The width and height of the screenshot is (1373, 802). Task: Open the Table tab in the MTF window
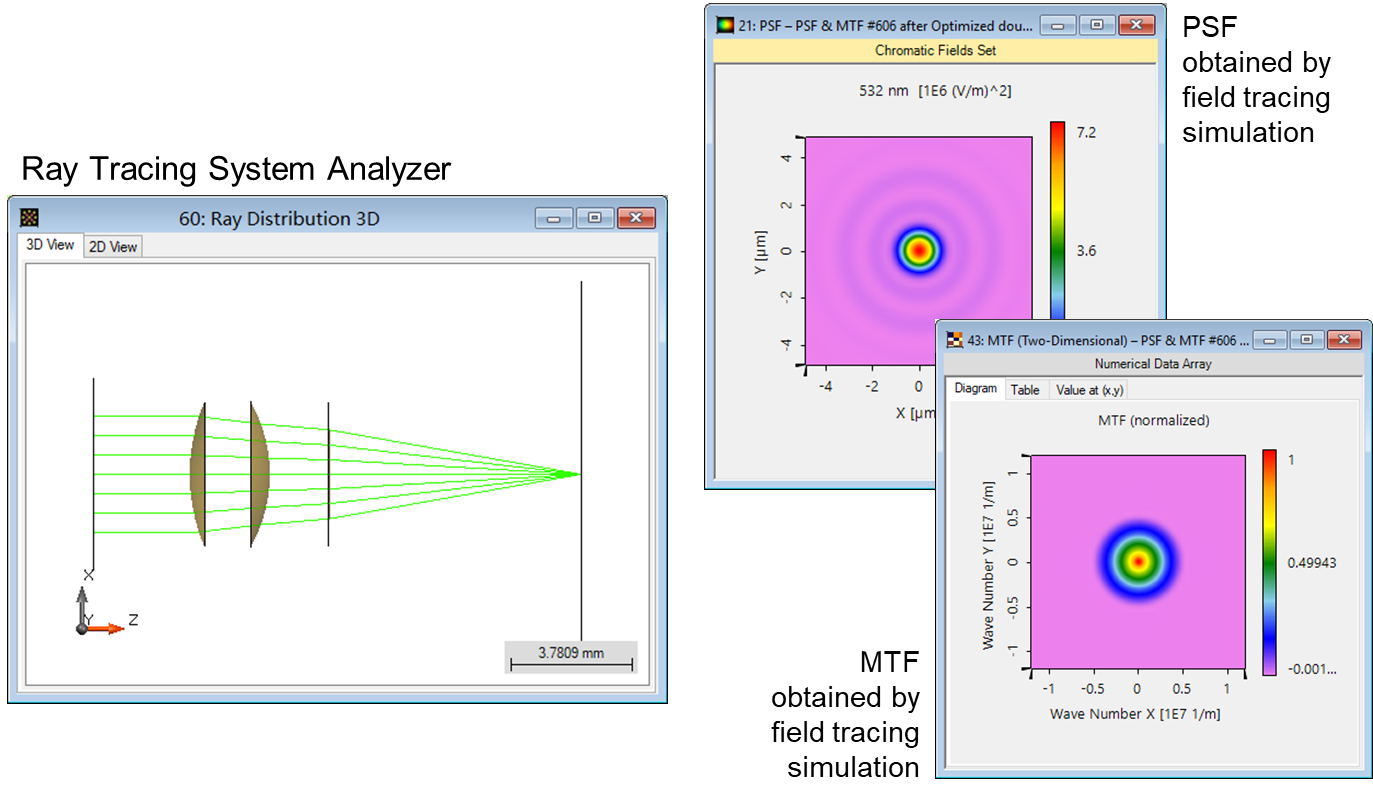(1025, 389)
